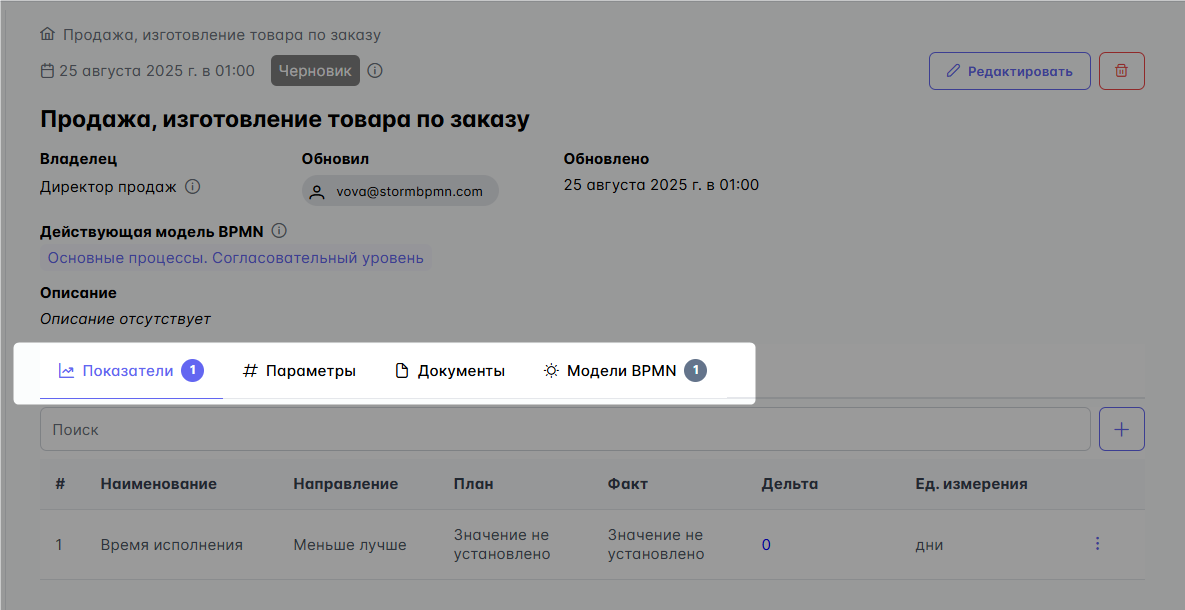Click info icon next to Действующая модель BPMN
The height and width of the screenshot is (610, 1185).
click(x=279, y=231)
